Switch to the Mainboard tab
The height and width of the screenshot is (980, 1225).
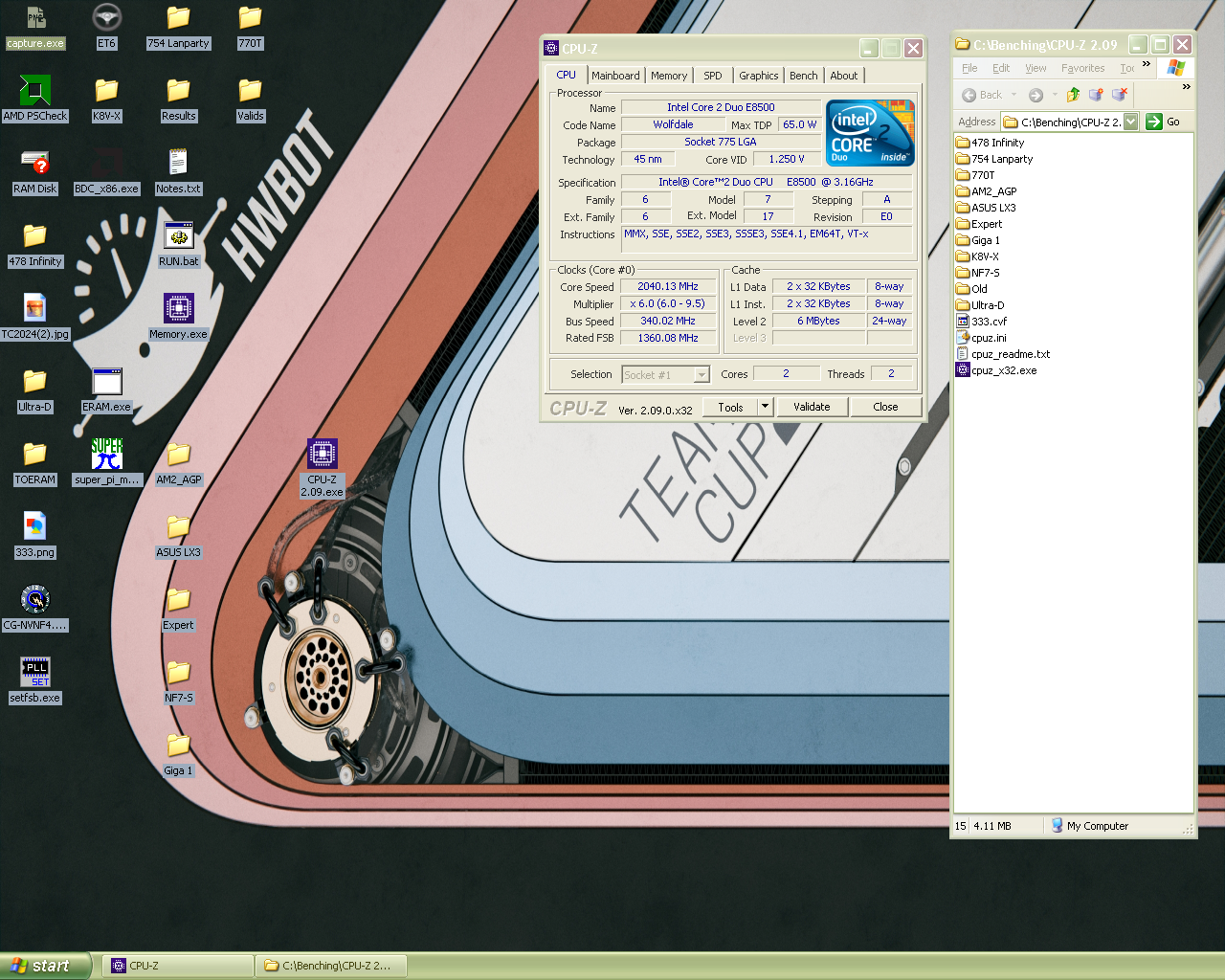(615, 76)
